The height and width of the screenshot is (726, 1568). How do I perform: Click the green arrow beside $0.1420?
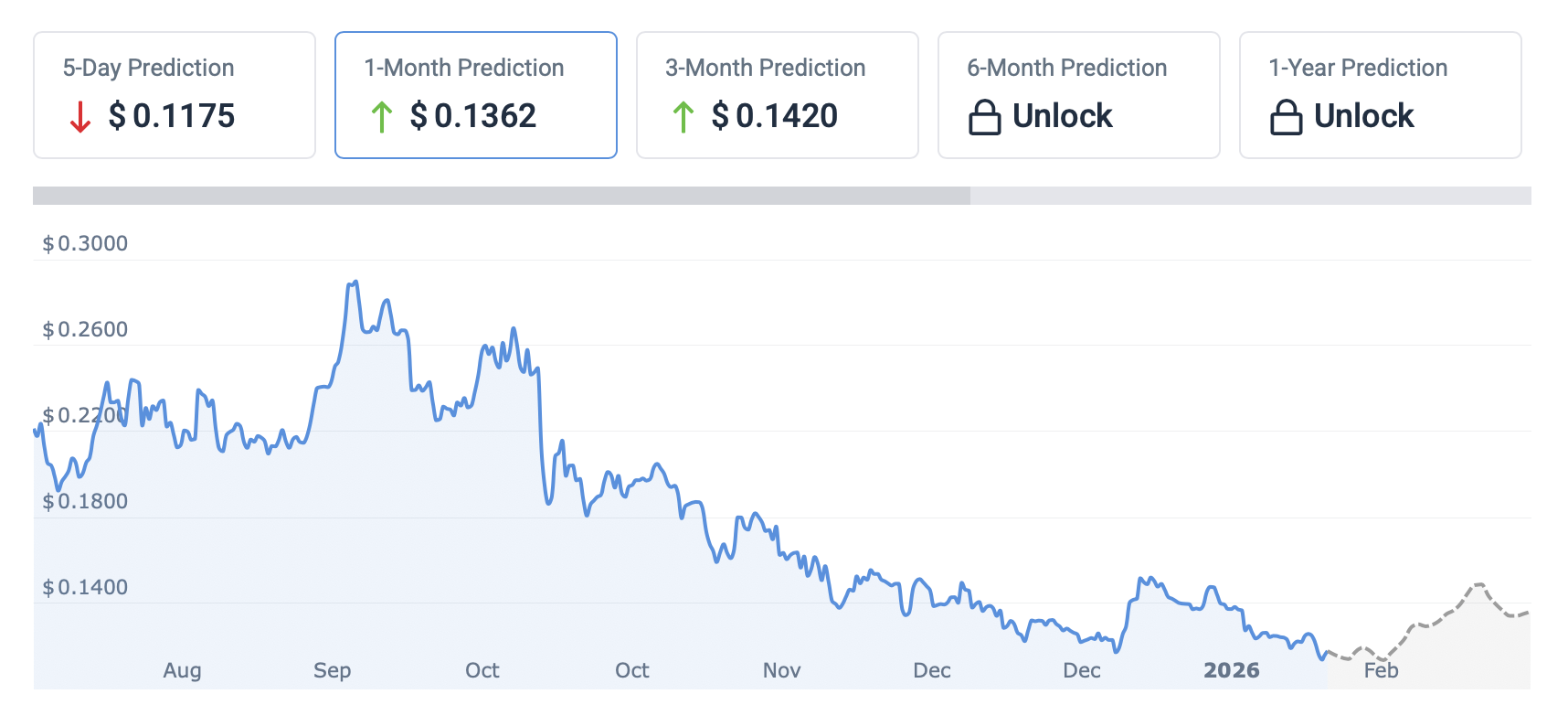[683, 117]
